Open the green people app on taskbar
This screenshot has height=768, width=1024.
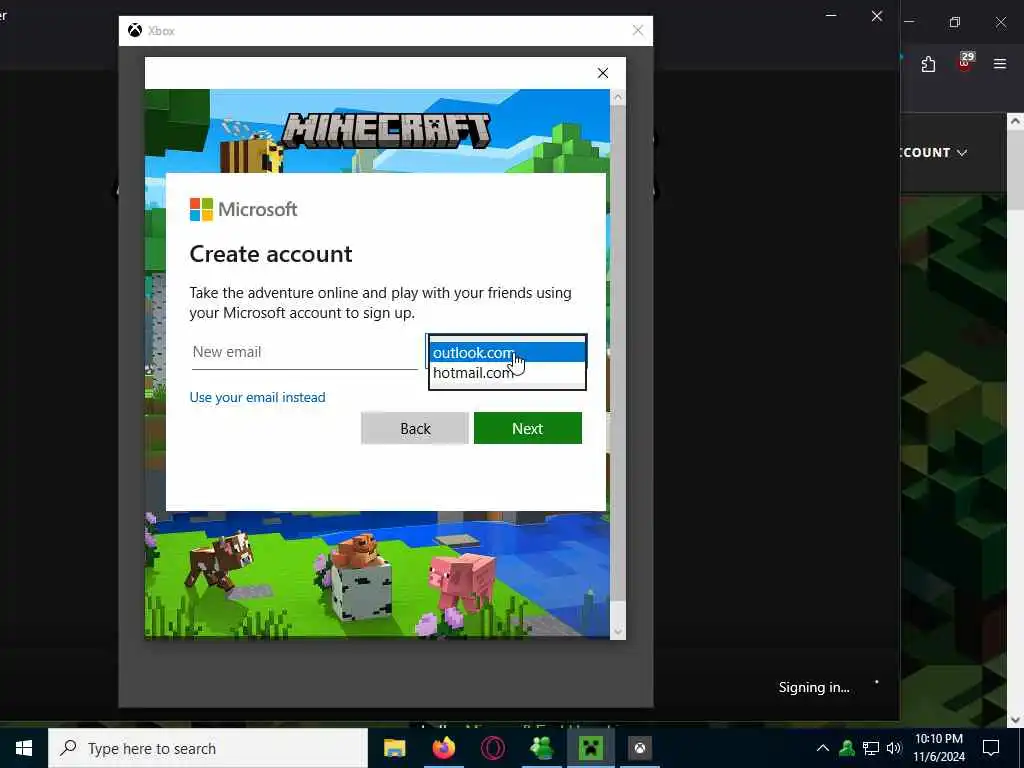click(542, 748)
